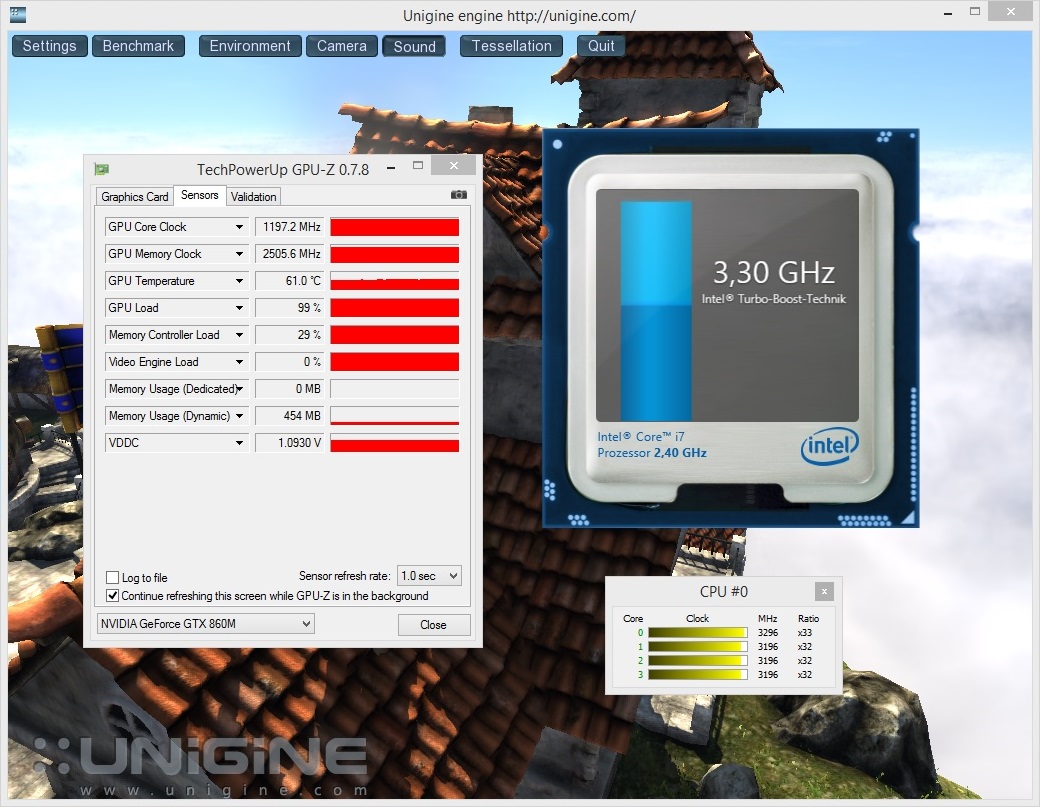Click the 3,30 GHz turbo frequency text
Image resolution: width=1040 pixels, height=807 pixels.
click(773, 273)
